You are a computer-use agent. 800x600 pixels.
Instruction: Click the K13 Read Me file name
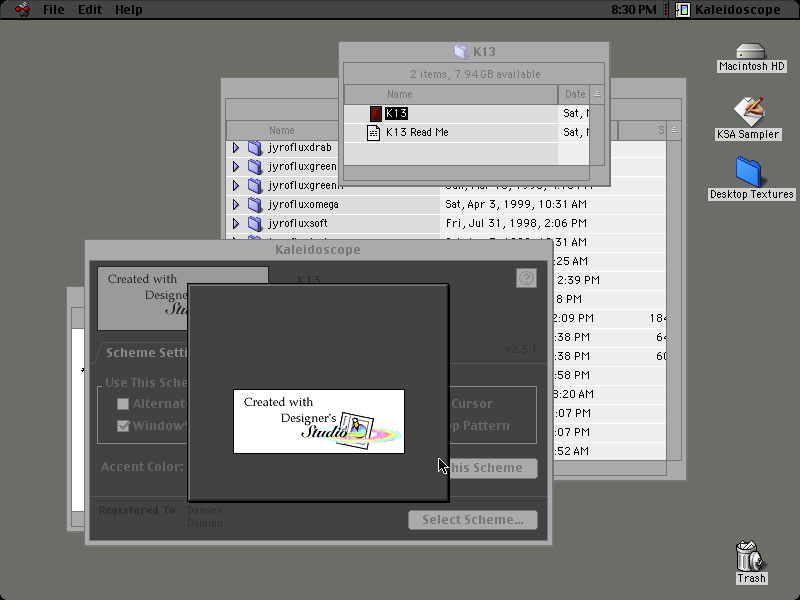(417, 133)
